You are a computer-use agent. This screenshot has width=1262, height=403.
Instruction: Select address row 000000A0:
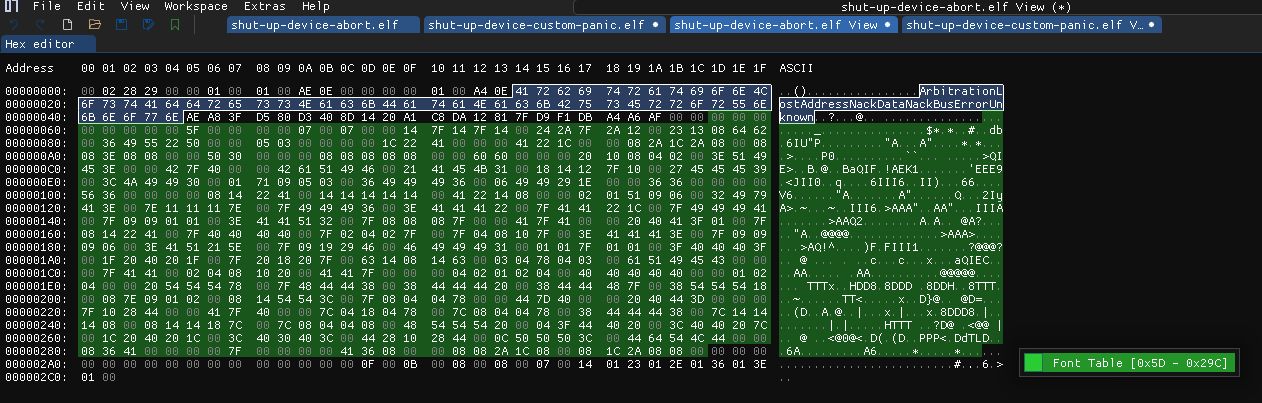click(x=38, y=156)
